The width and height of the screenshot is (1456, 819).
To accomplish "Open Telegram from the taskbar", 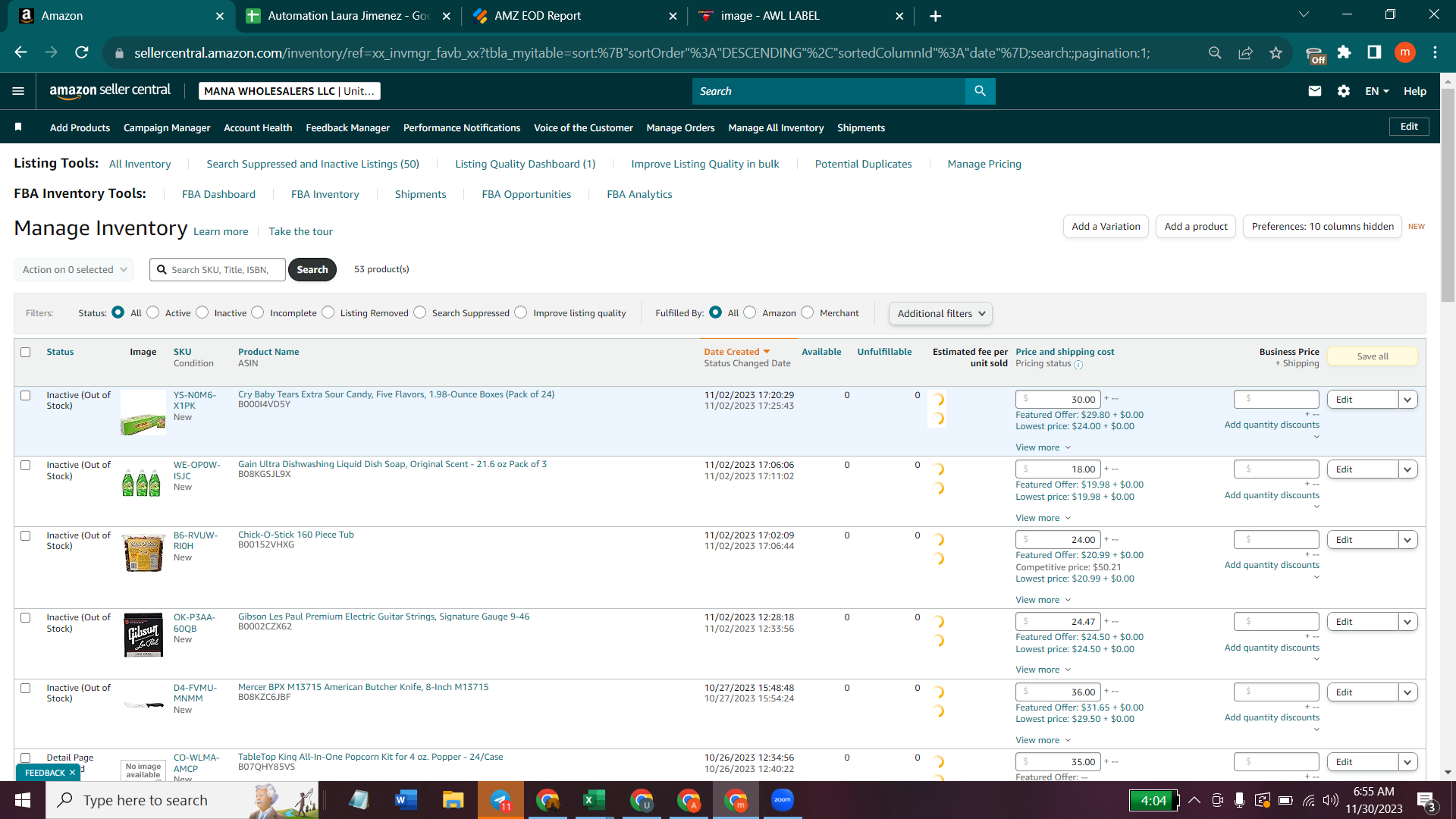I will (500, 800).
